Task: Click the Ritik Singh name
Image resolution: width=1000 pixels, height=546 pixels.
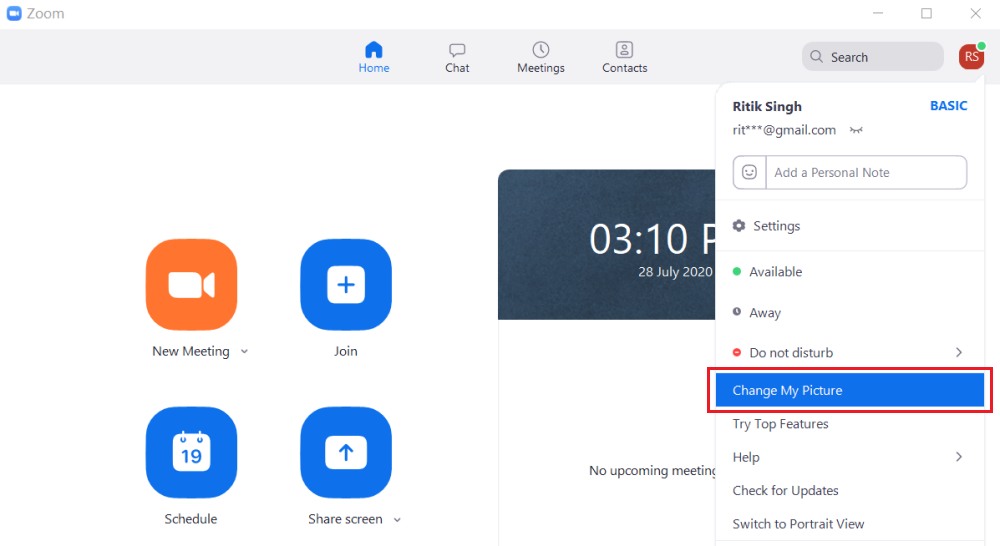Action: click(767, 107)
